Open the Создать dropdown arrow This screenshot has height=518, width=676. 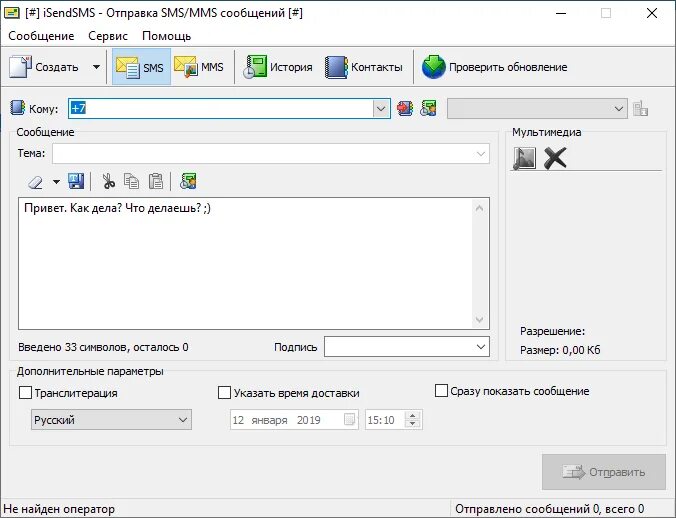pyautogui.click(x=97, y=67)
